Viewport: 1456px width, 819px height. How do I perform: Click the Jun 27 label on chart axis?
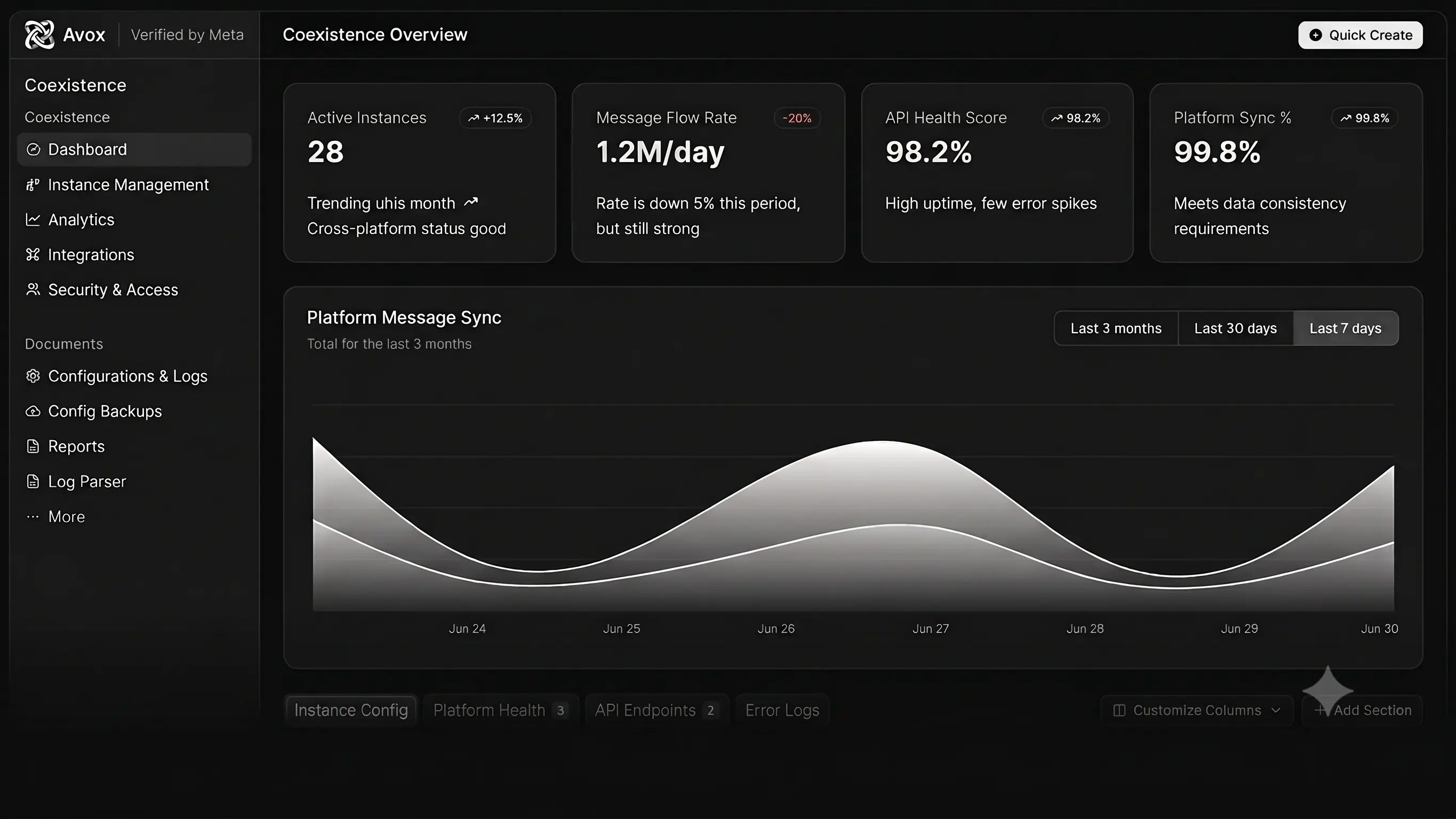930,629
